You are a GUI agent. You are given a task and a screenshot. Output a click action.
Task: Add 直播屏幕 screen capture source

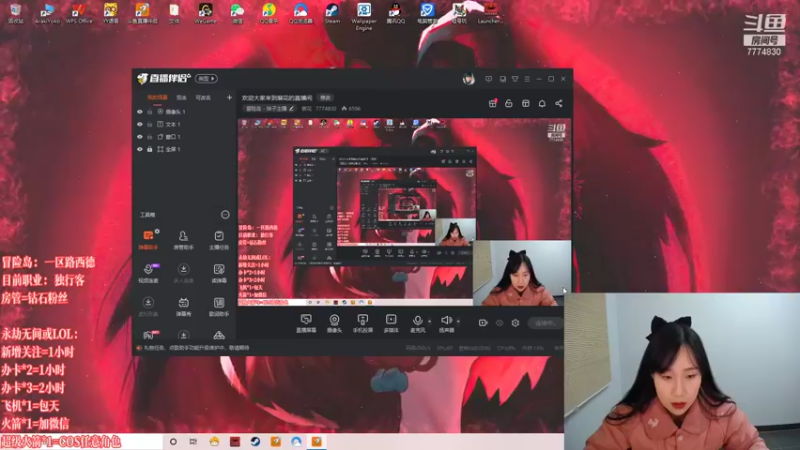click(x=306, y=323)
